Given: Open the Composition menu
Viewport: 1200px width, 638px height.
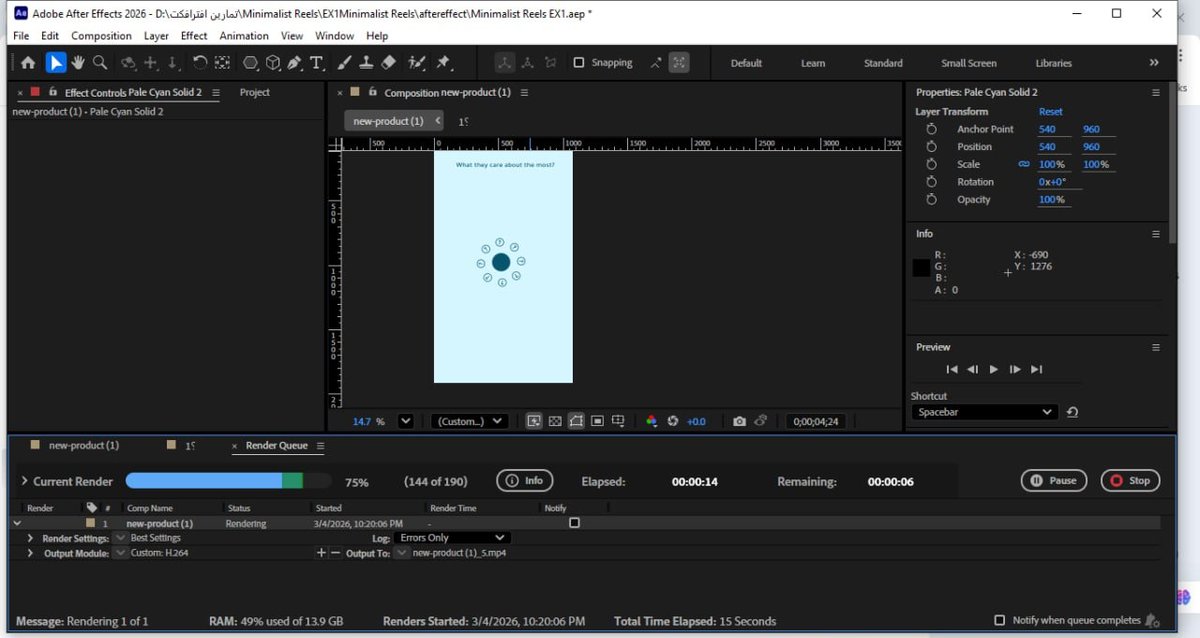Looking at the screenshot, I should click(x=101, y=36).
